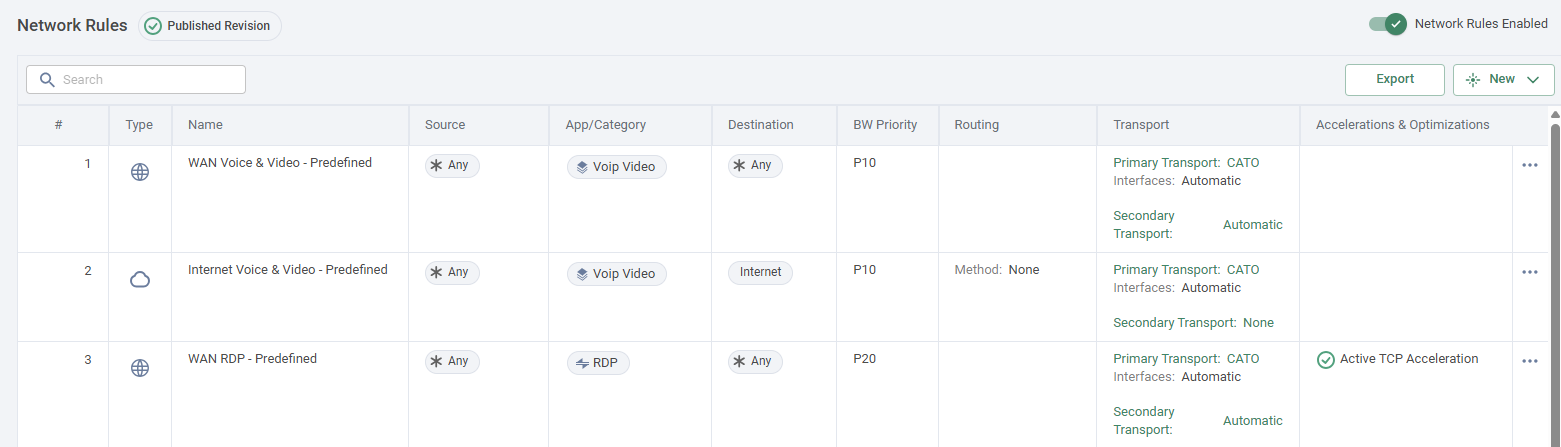The width and height of the screenshot is (1561, 447).
Task: Click the Search rules input field
Action: (150, 80)
